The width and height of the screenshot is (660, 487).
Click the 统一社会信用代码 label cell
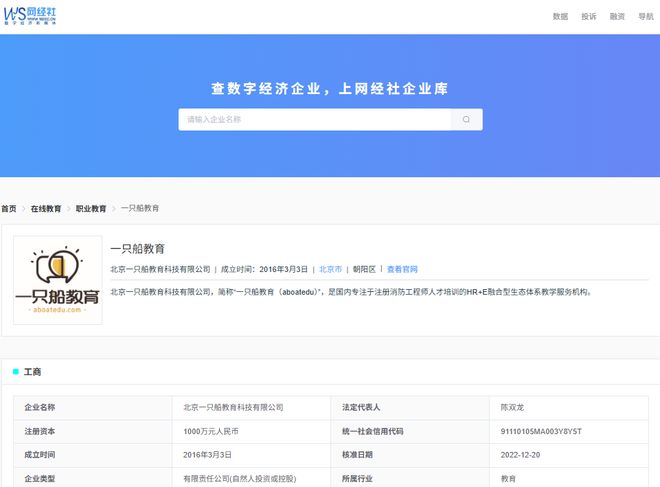coord(410,431)
